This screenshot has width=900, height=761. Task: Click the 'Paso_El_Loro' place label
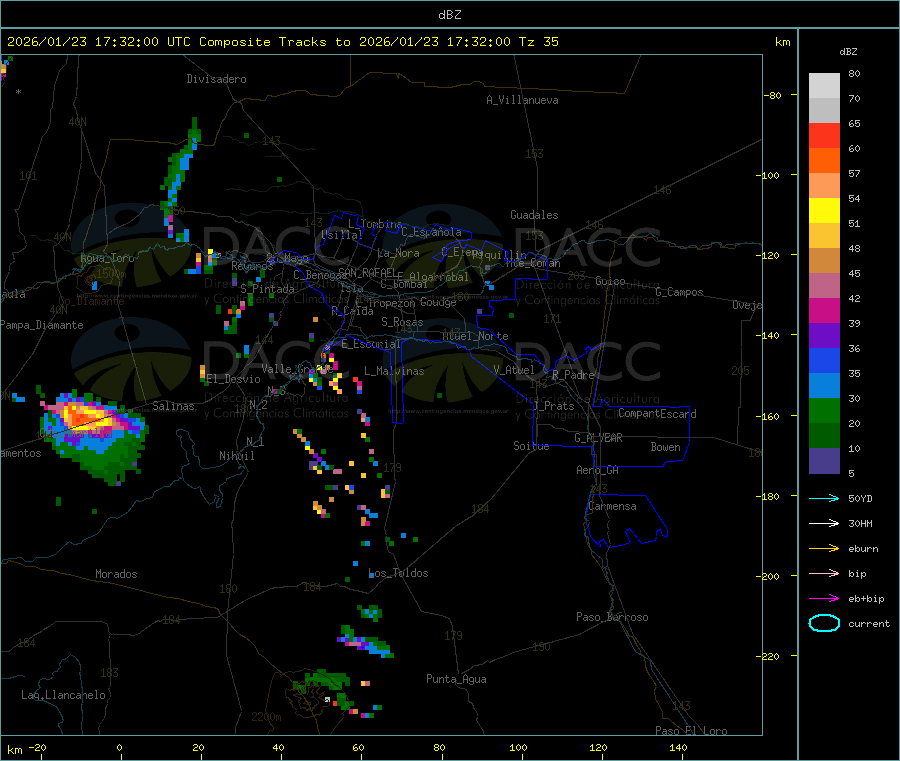coord(691,731)
